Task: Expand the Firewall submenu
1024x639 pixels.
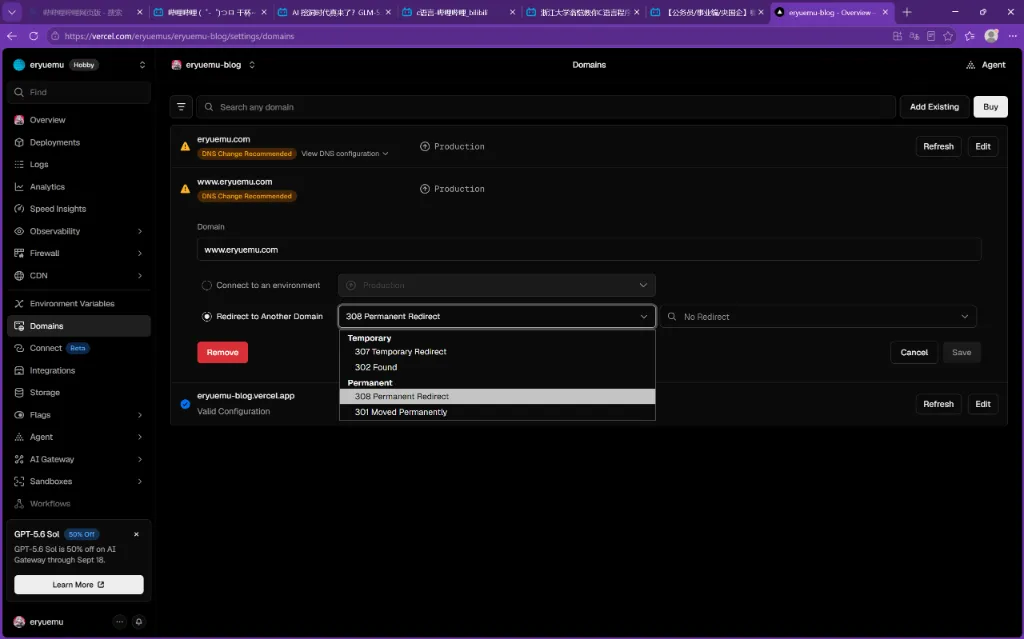Action: (140, 254)
